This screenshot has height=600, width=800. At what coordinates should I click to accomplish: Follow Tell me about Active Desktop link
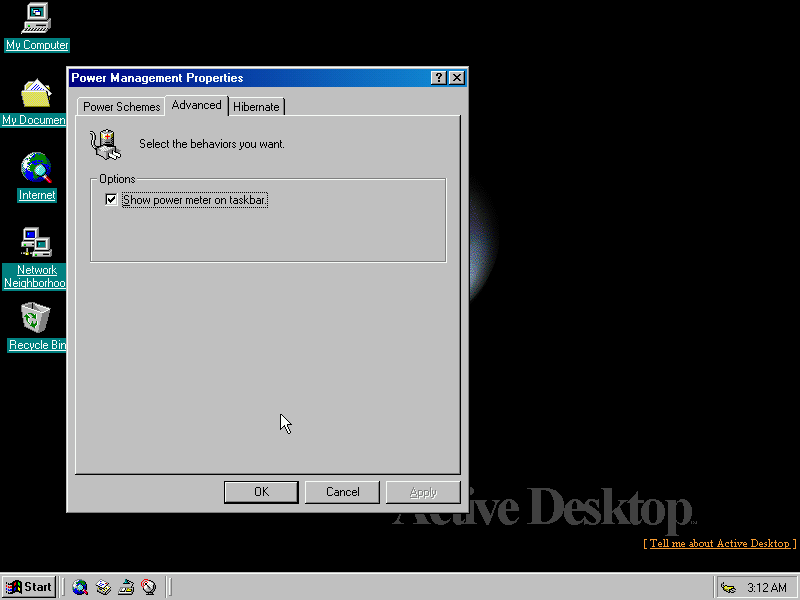coord(719,543)
